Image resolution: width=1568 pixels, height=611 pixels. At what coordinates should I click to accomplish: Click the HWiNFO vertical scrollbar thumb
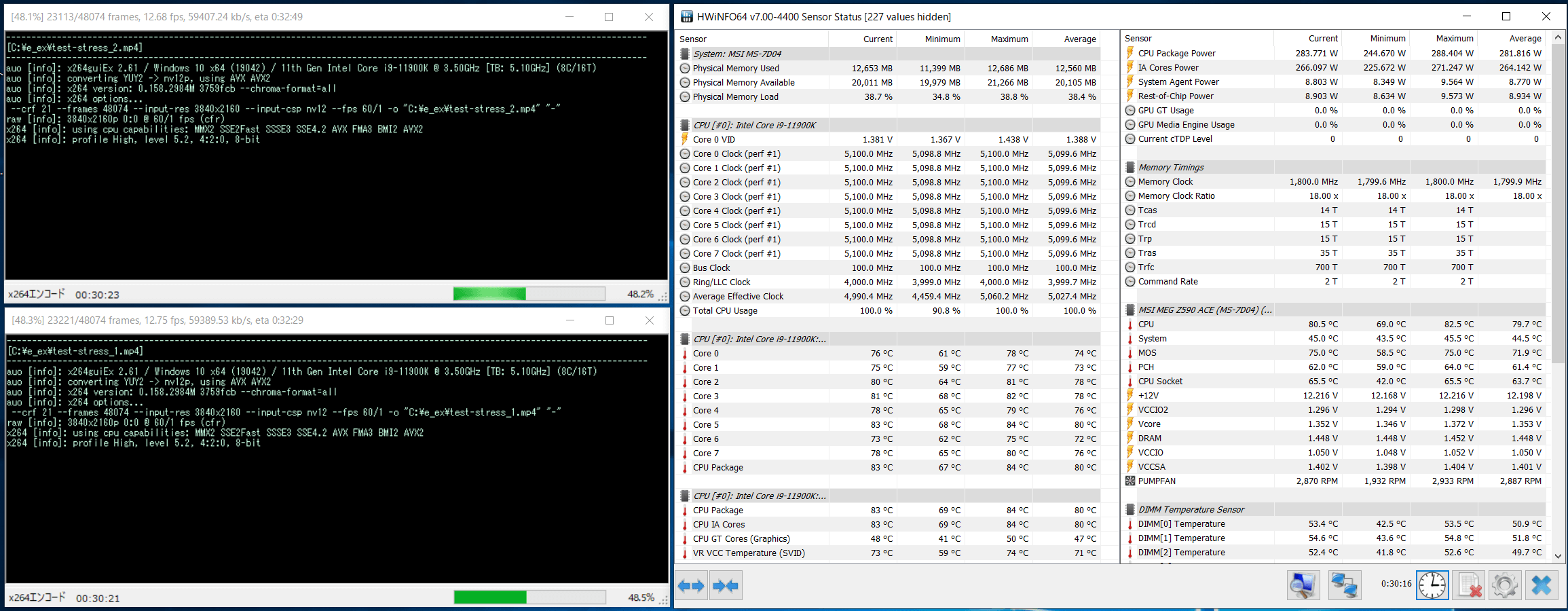[1558, 204]
